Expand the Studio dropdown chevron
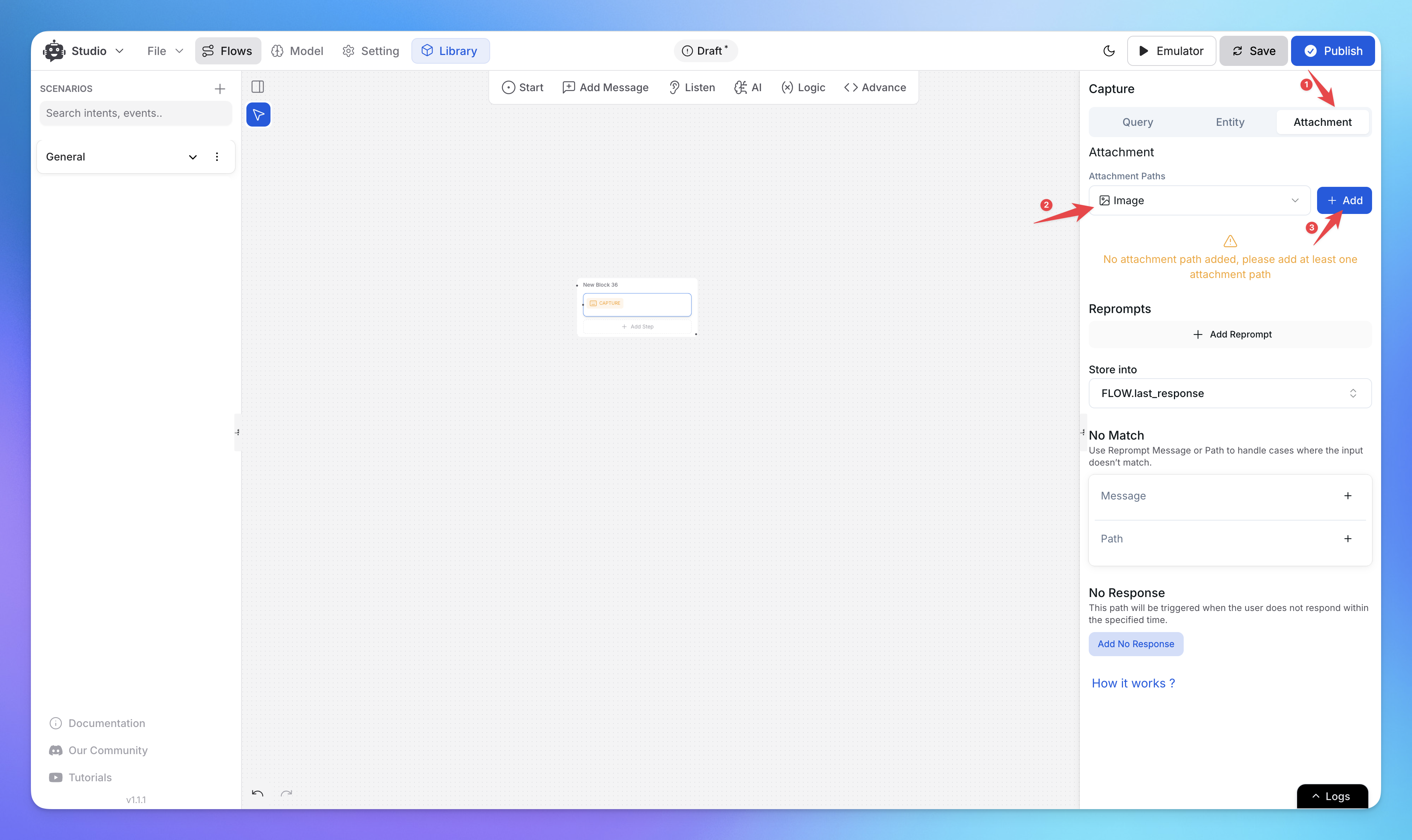The height and width of the screenshot is (840, 1412). [119, 51]
